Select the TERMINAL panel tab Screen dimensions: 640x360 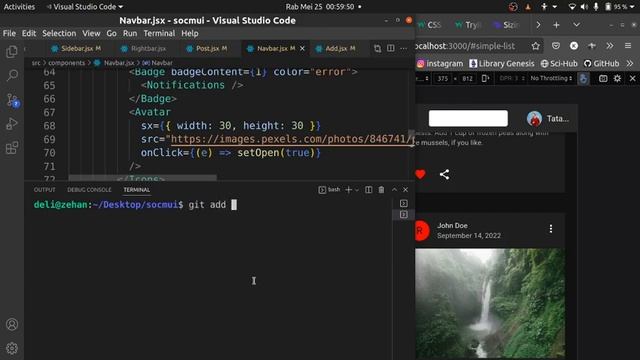[136, 190]
